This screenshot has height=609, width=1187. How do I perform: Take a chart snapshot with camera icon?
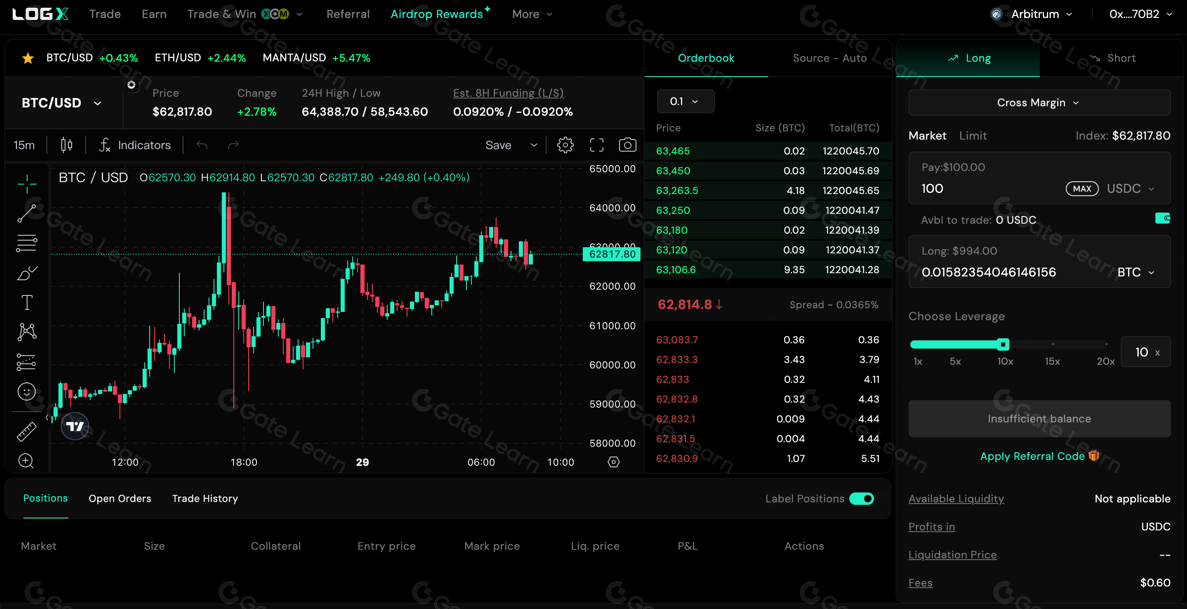627,145
